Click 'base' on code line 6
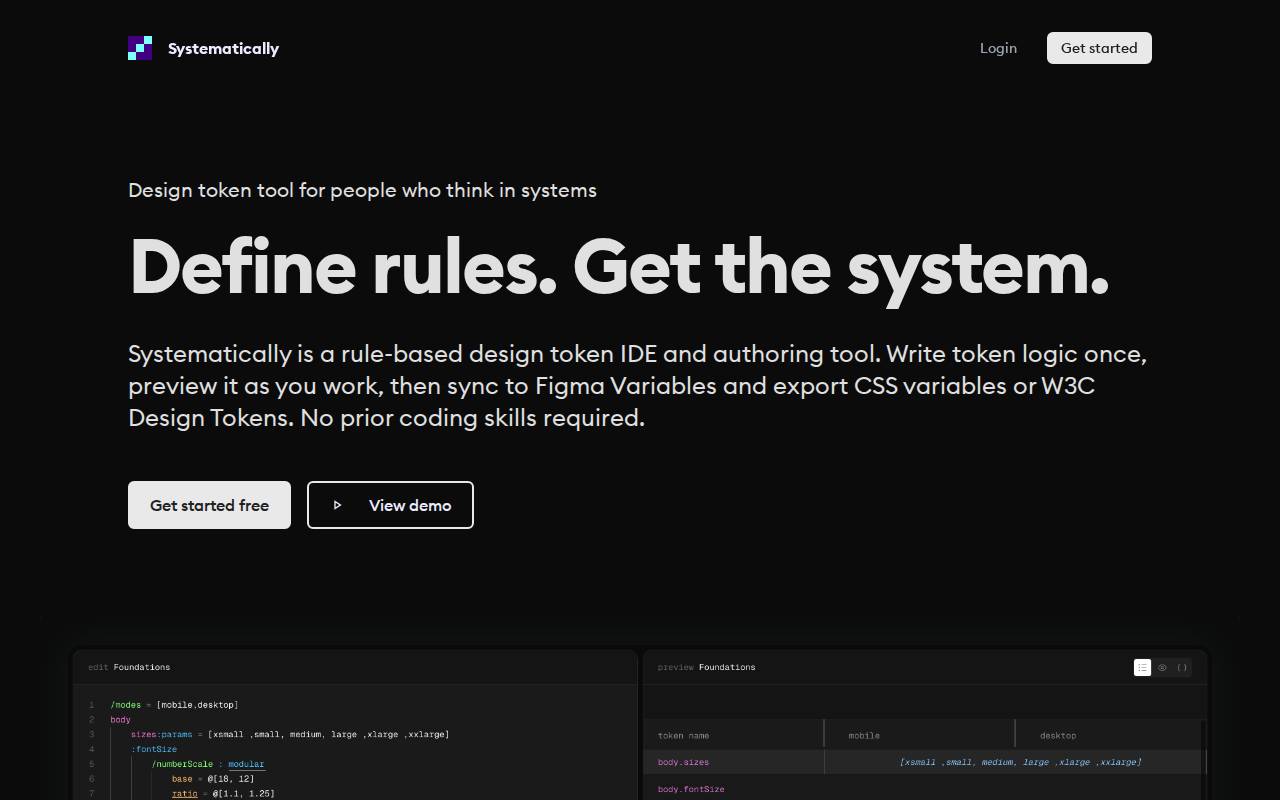Image resolution: width=1280 pixels, height=800 pixels. [x=182, y=779]
